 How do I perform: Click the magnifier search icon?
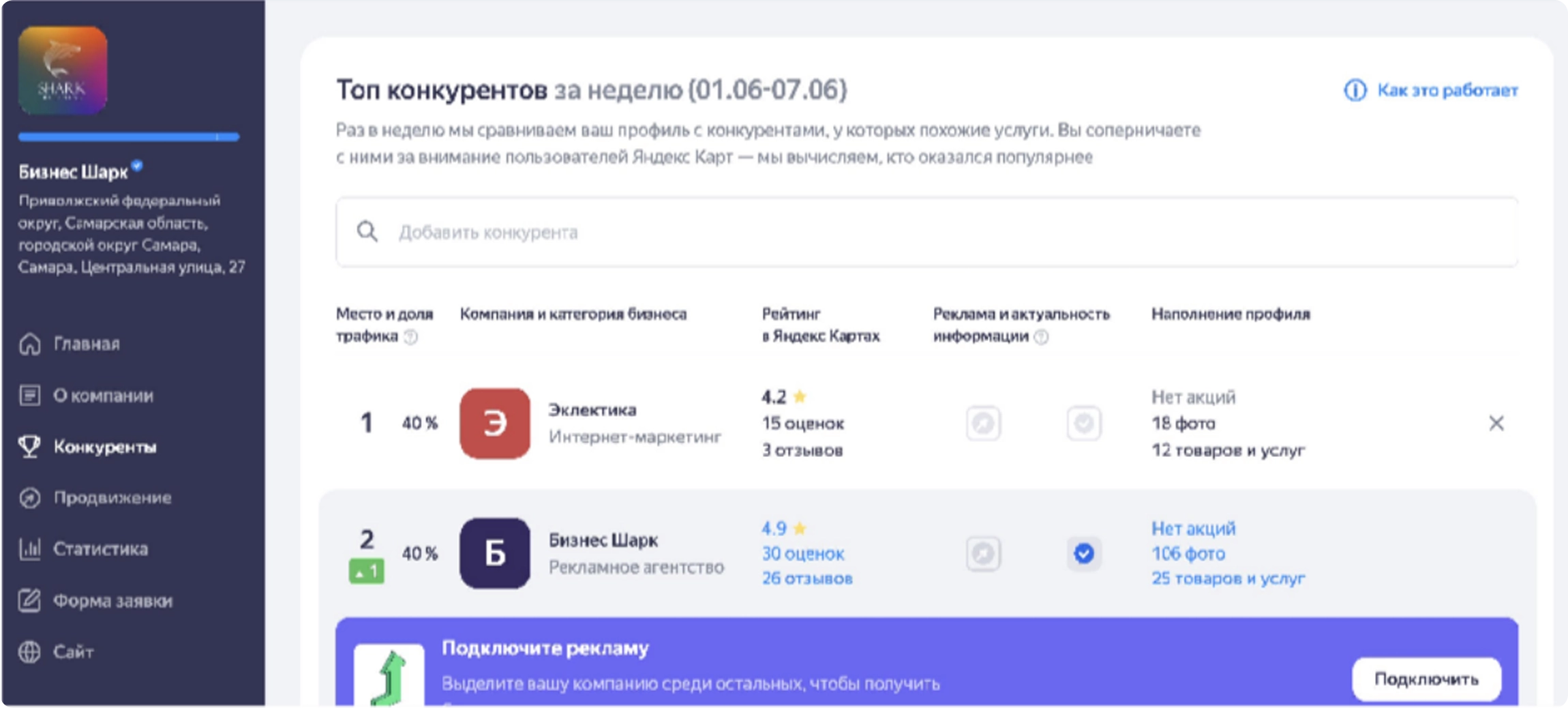pos(367,232)
